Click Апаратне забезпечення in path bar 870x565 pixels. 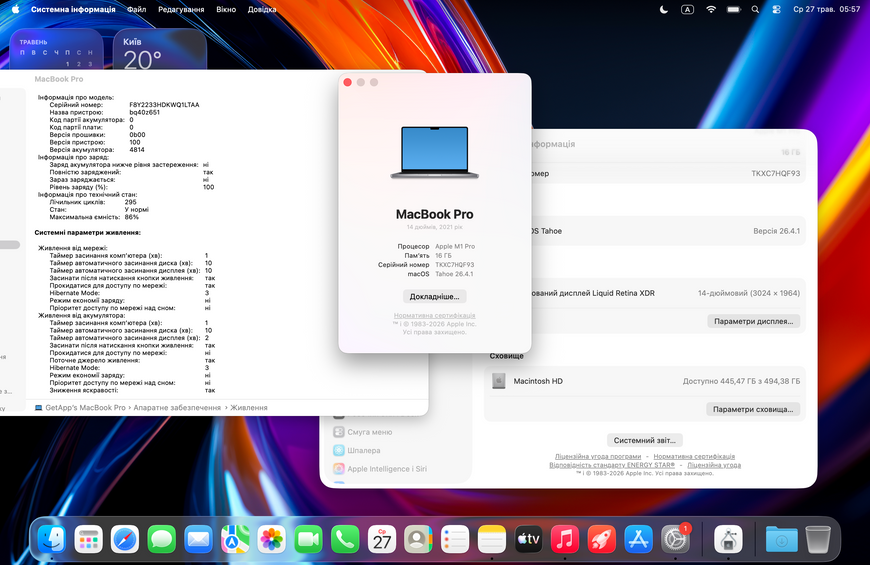click(x=177, y=407)
